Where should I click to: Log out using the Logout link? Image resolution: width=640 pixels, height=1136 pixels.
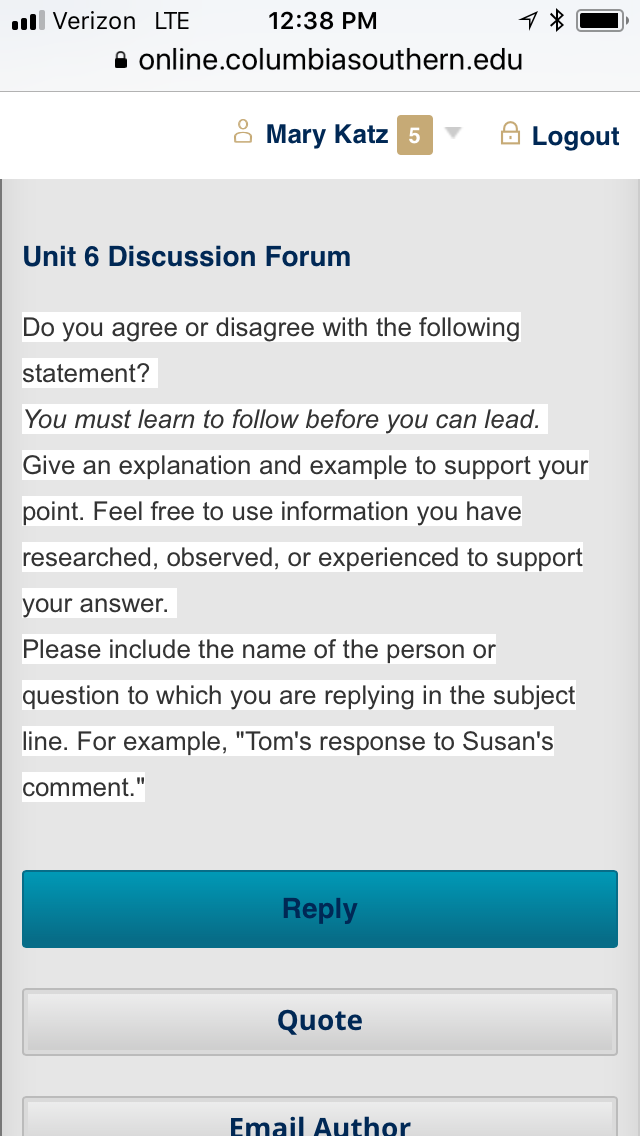pos(575,135)
